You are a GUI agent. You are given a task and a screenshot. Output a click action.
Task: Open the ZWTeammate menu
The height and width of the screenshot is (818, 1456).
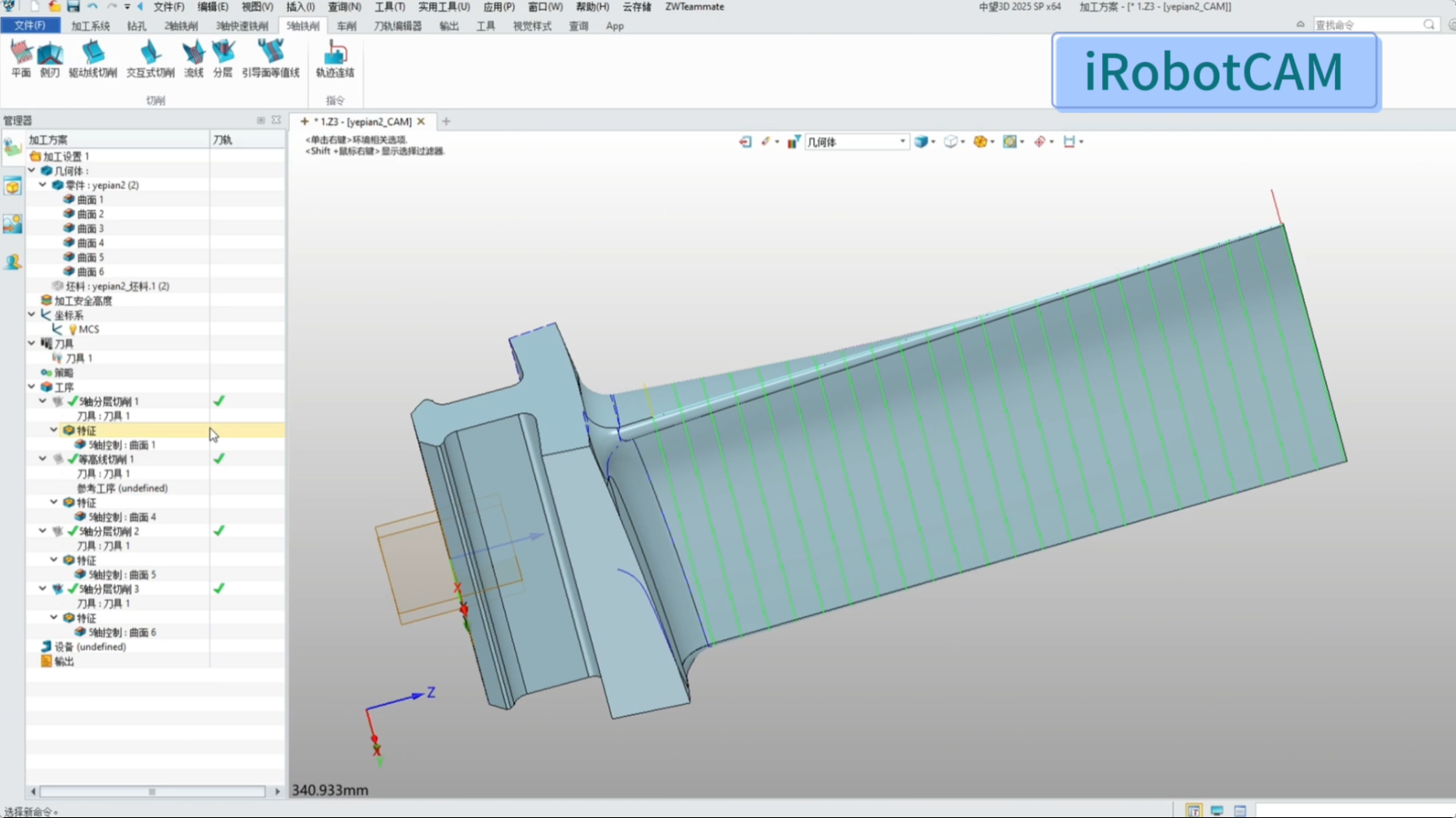695,7
